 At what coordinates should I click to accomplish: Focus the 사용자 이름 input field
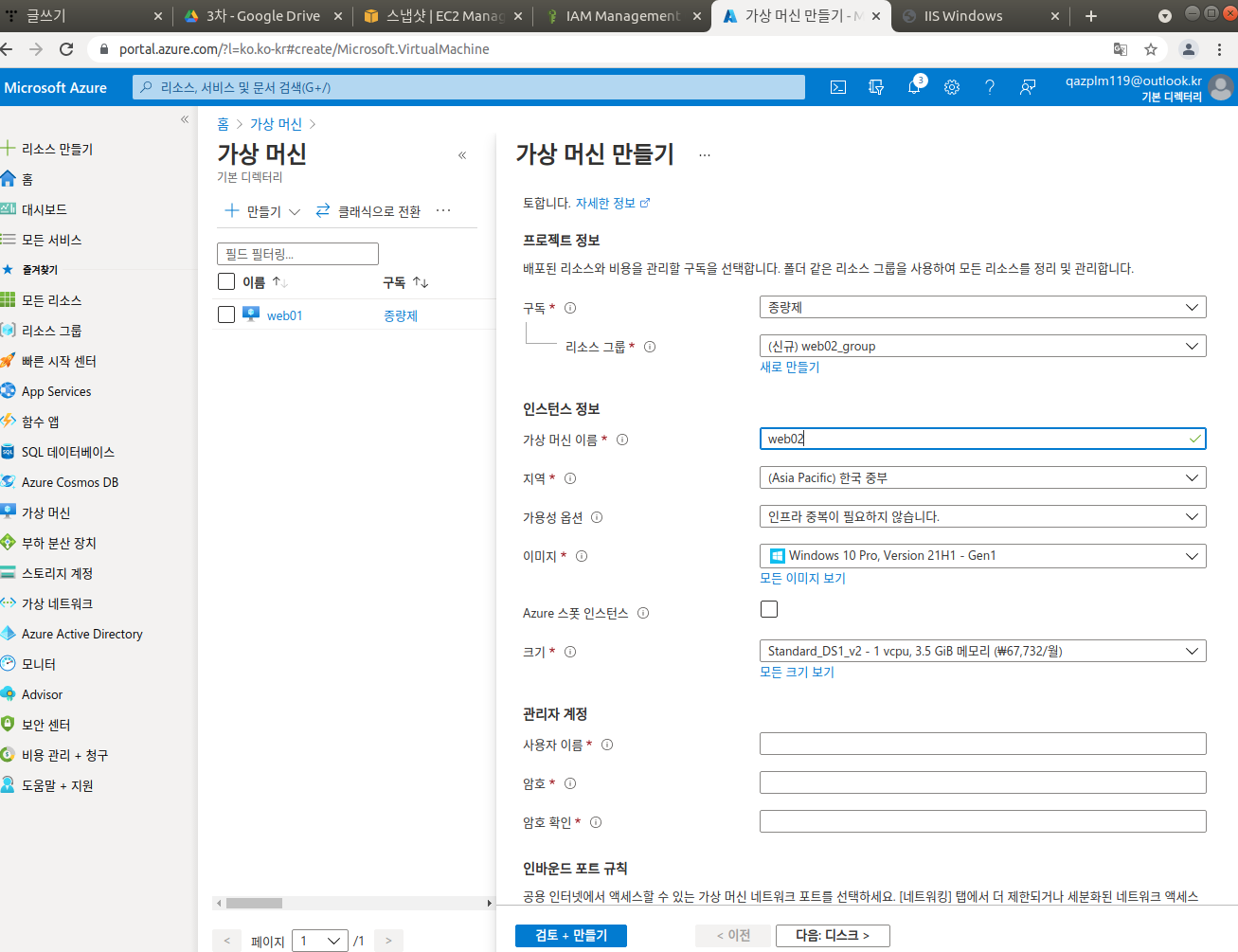pos(982,744)
